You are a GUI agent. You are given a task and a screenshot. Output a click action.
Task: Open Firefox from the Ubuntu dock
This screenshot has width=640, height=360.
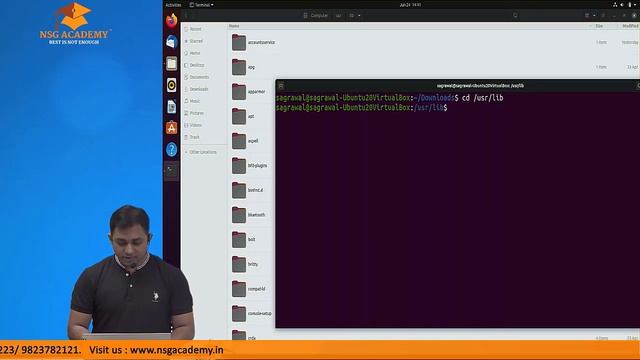(171, 20)
